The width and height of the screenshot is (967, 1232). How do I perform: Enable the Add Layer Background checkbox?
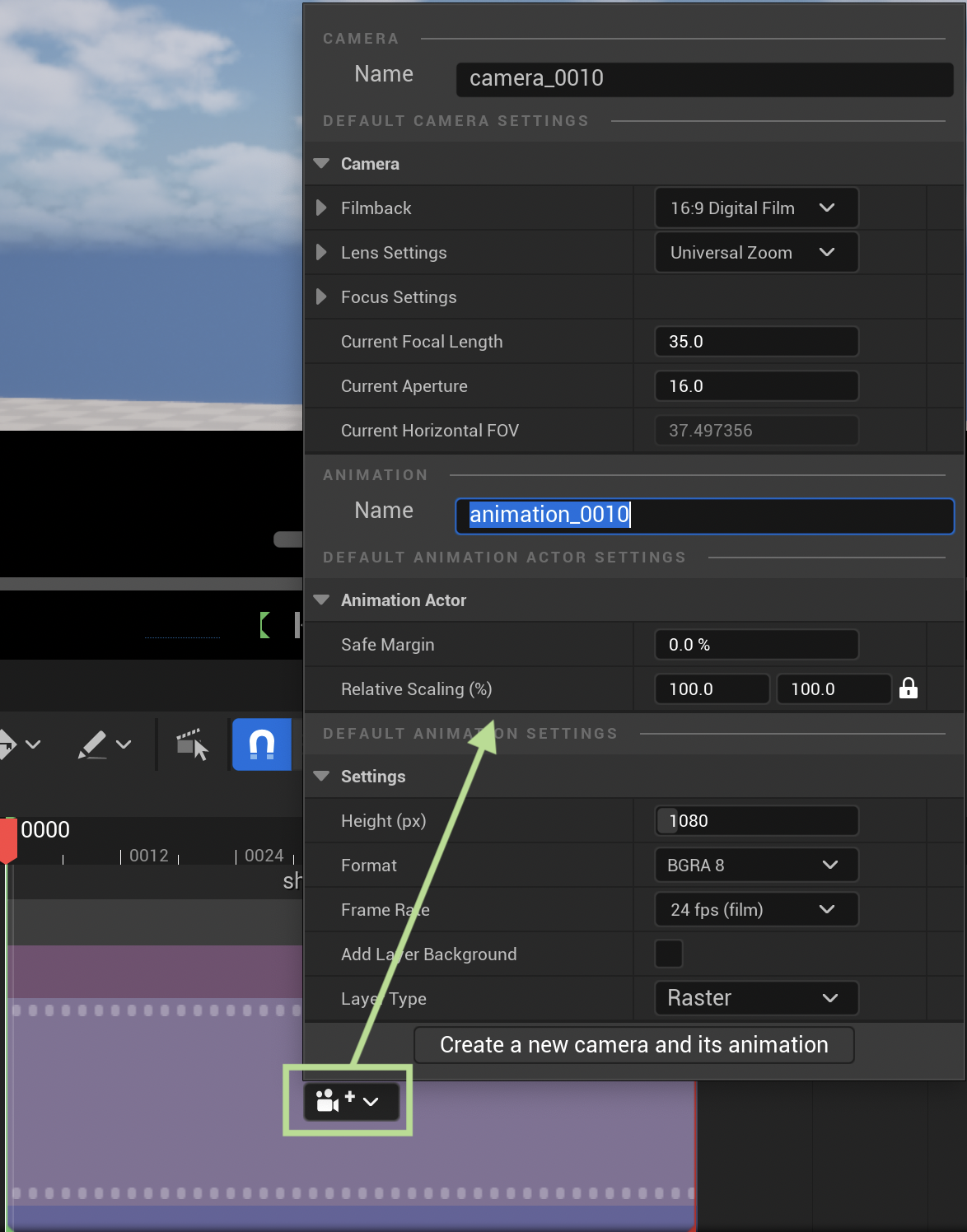click(668, 954)
